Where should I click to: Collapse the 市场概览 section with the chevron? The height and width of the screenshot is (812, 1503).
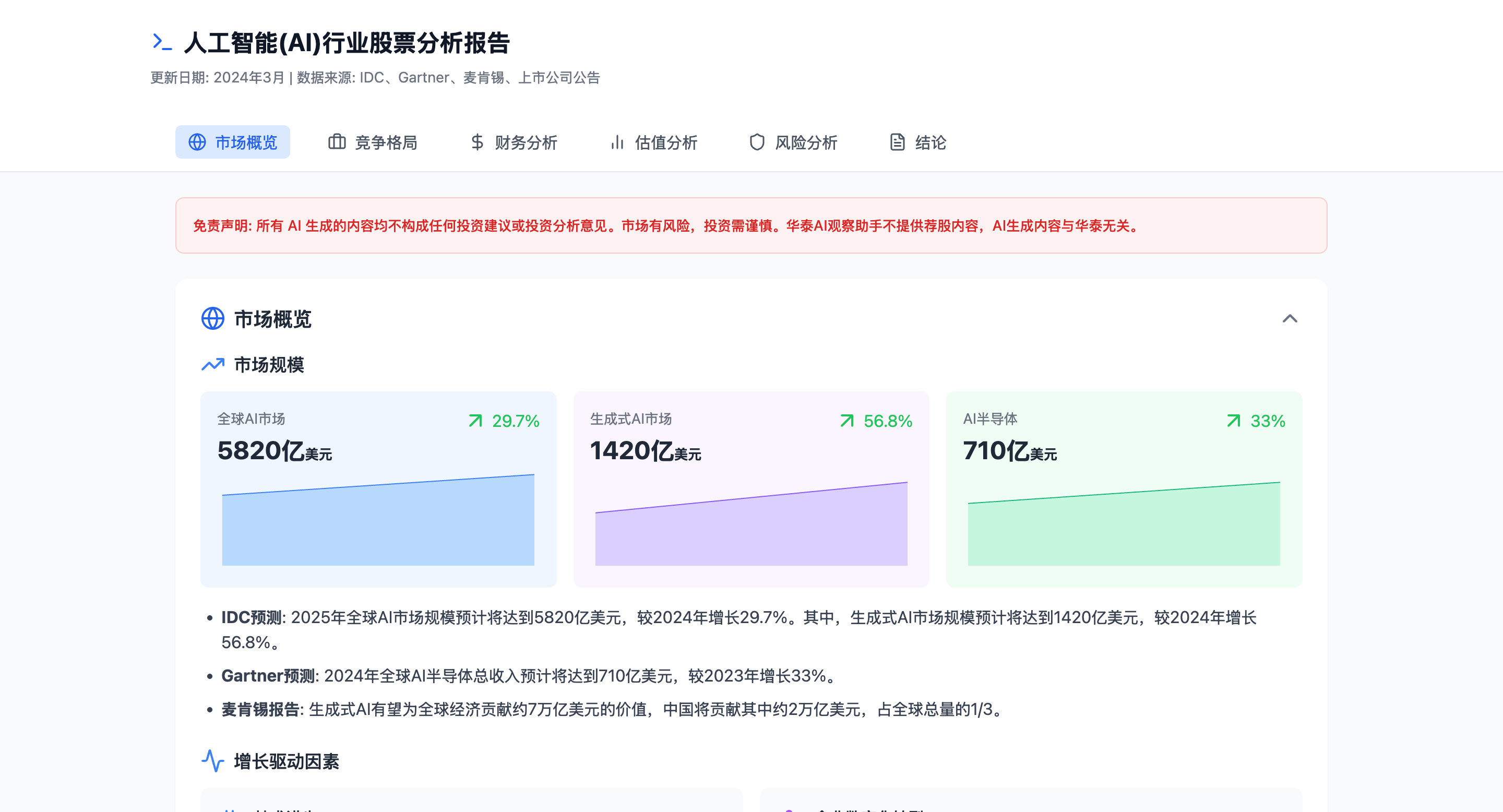click(1290, 318)
